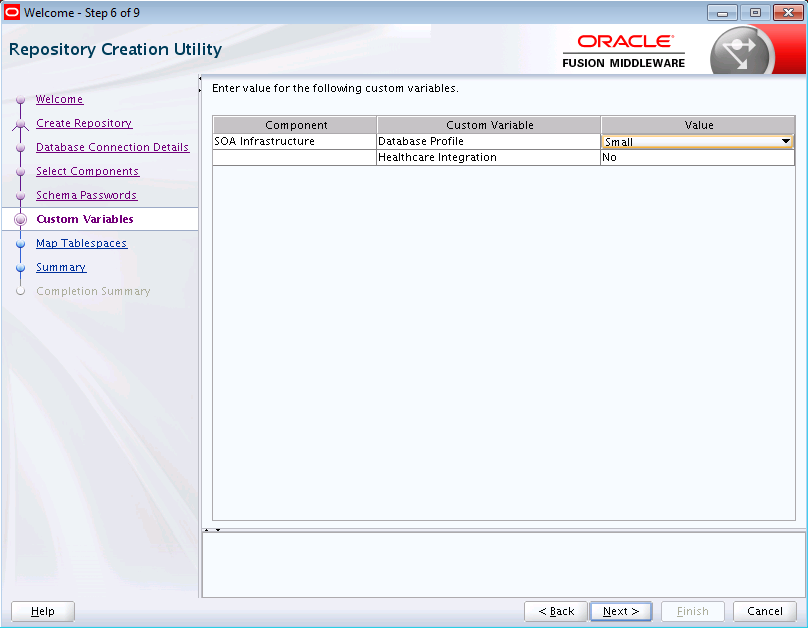Navigate to Select Components step

click(x=87, y=171)
